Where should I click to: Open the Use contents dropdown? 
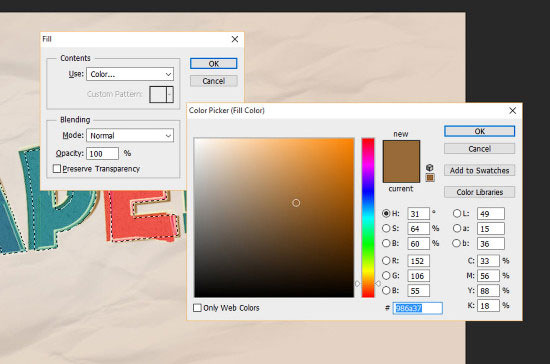point(130,74)
